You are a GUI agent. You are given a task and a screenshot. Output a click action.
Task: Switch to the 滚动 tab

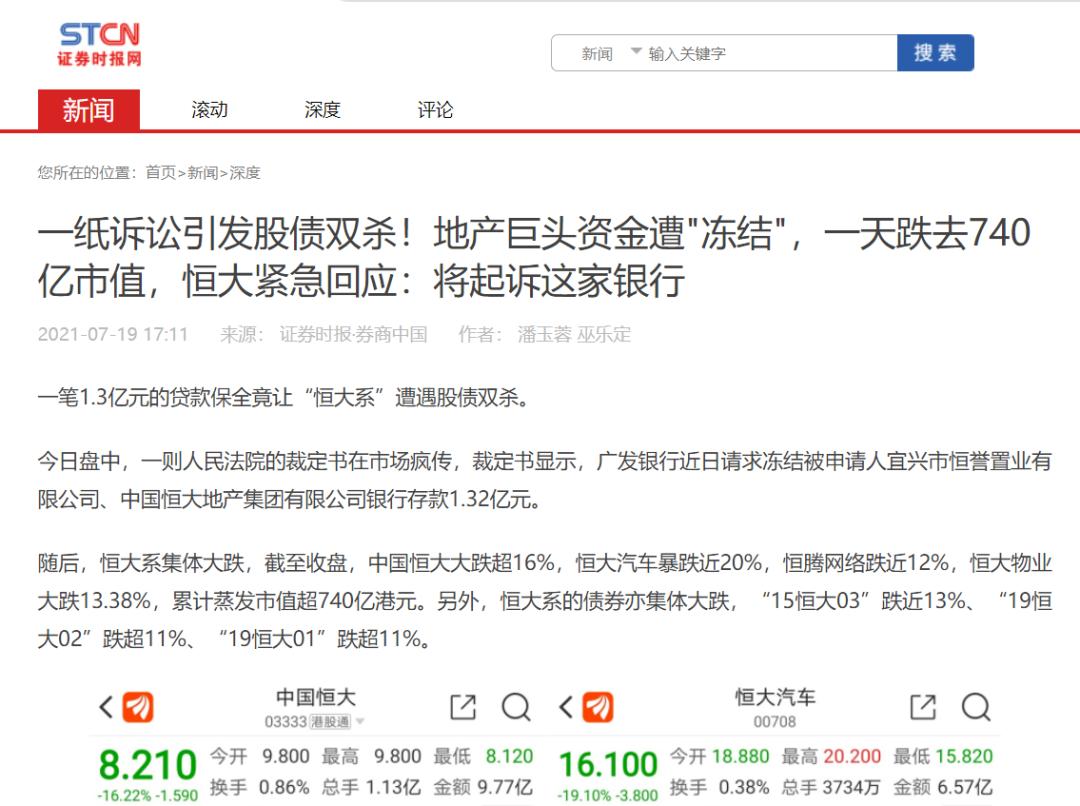[x=207, y=110]
